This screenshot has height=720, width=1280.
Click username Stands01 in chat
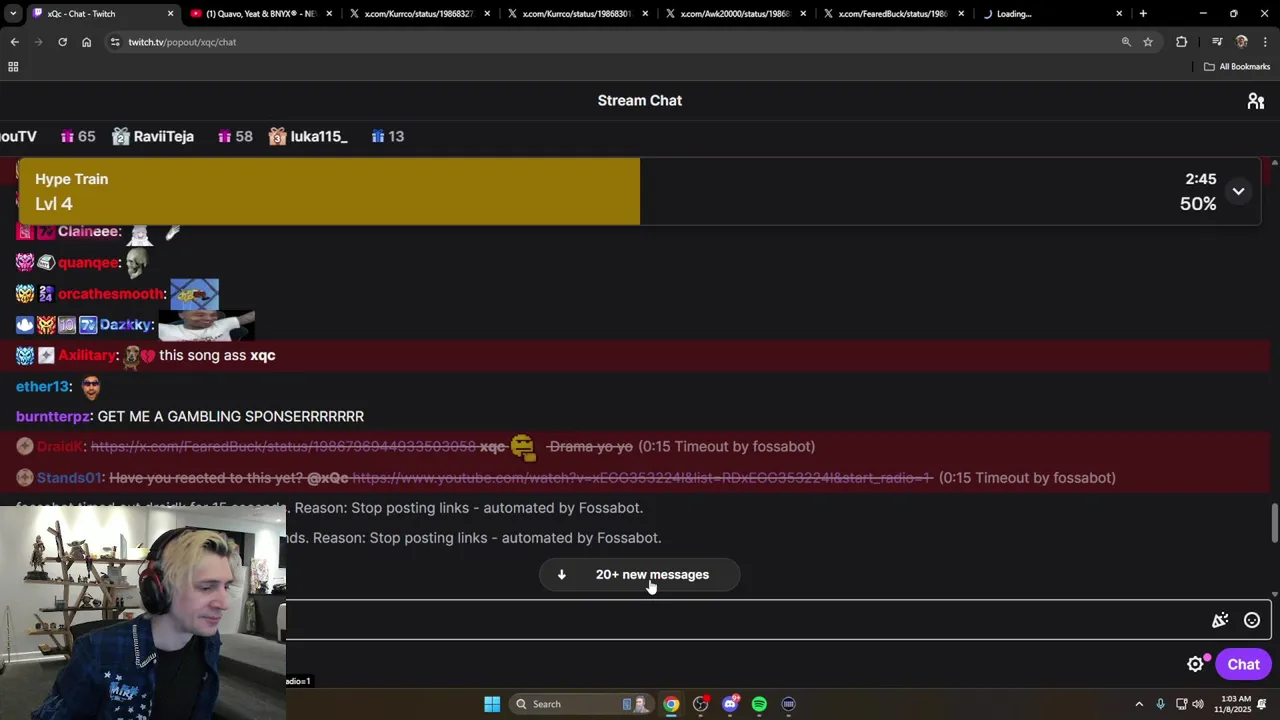point(70,478)
